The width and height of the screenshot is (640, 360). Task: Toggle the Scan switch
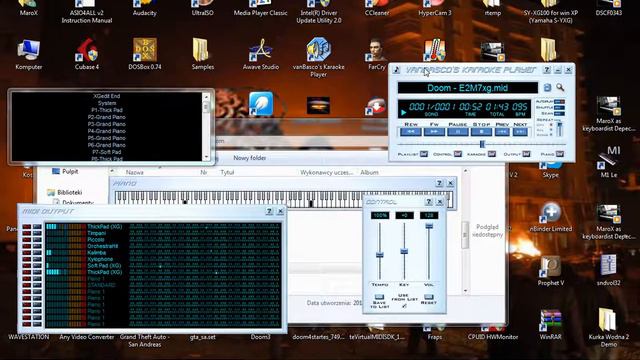[559, 113]
